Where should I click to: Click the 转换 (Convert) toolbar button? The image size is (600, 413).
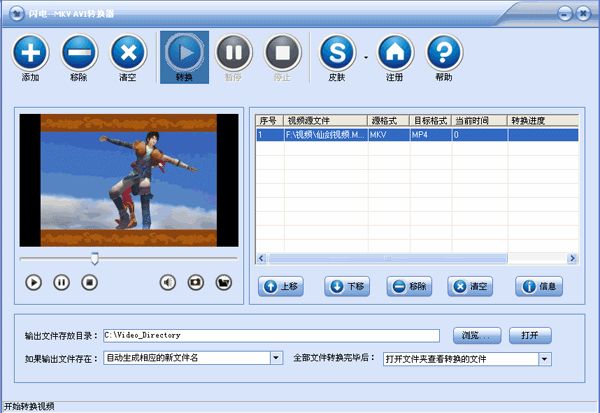click(184, 51)
